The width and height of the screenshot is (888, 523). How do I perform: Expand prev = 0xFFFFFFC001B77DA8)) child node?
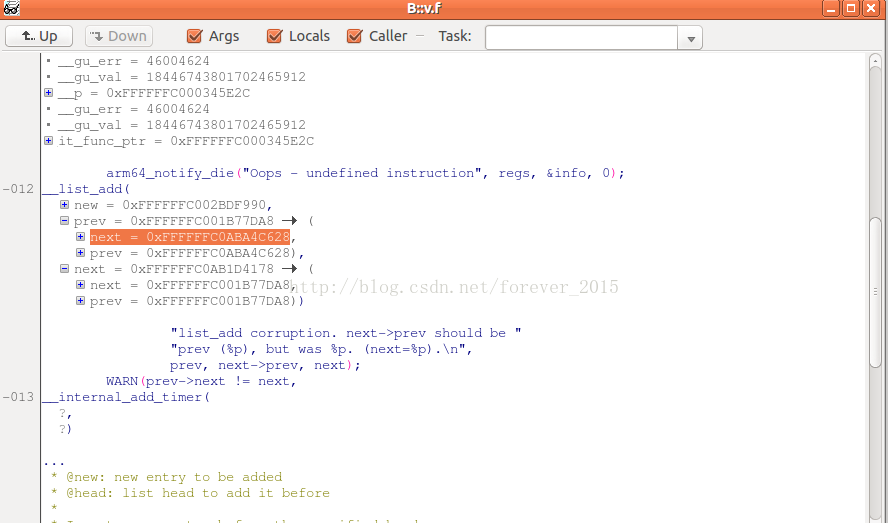(80, 300)
